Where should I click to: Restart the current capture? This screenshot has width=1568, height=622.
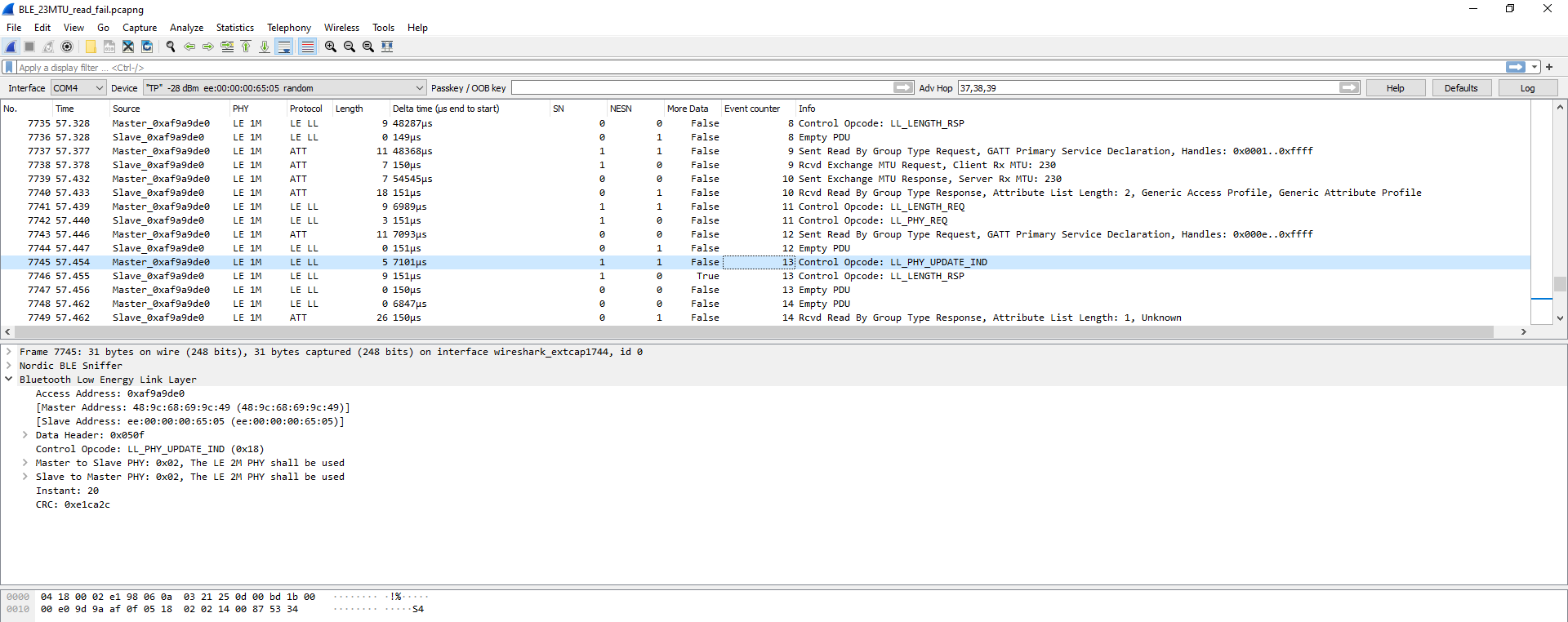(x=48, y=47)
